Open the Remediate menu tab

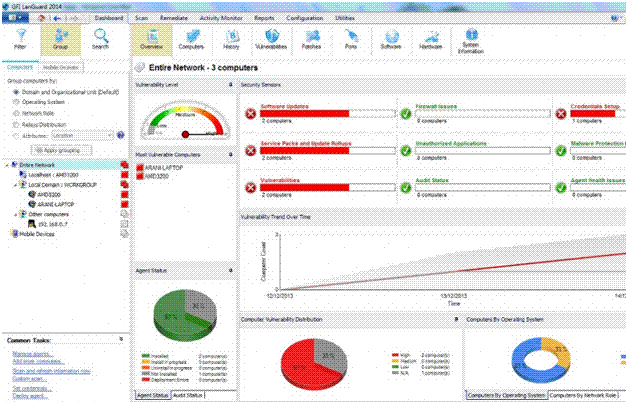click(174, 18)
